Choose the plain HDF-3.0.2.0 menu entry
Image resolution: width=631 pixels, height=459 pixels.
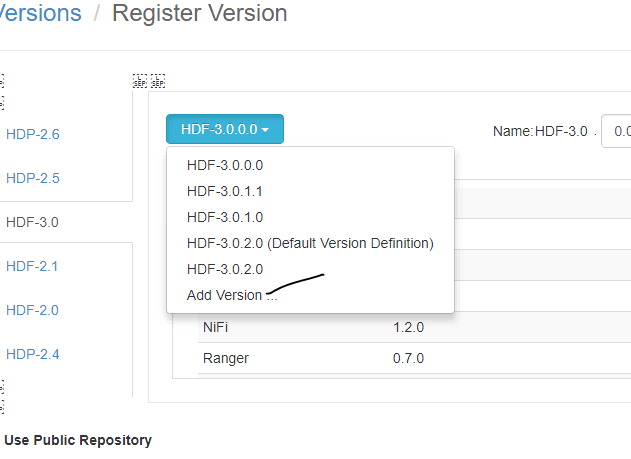224,269
